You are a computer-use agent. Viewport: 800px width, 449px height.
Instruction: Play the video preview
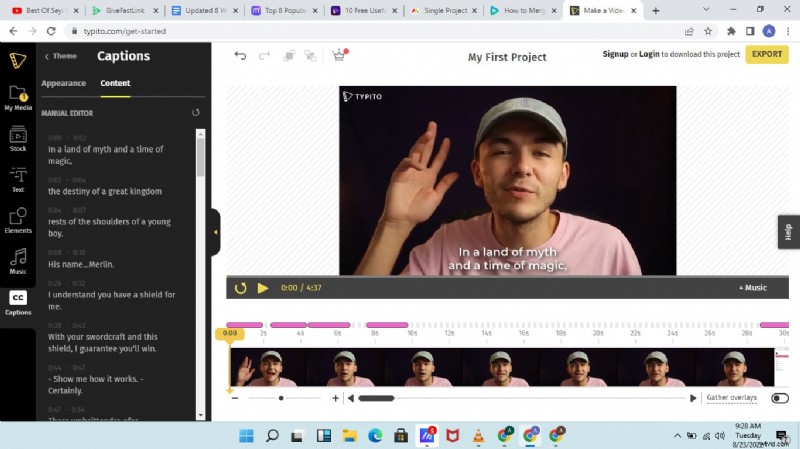pos(263,288)
